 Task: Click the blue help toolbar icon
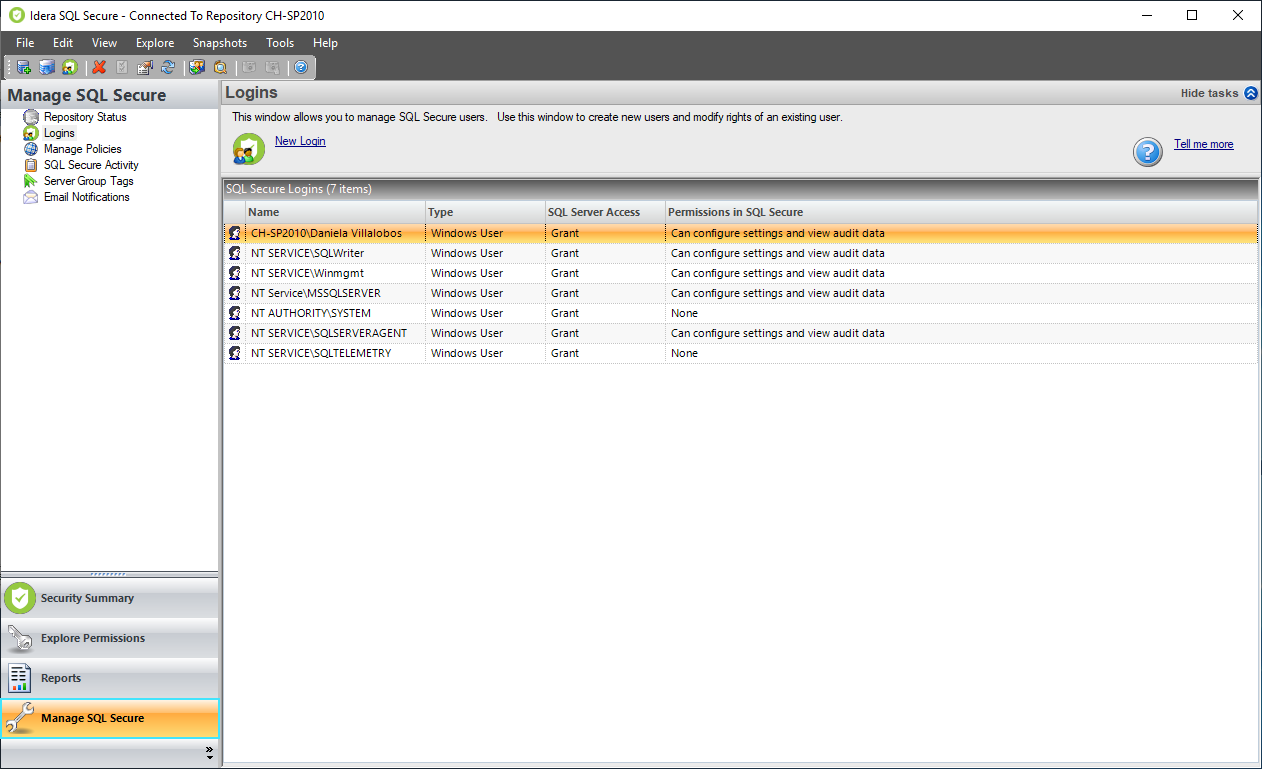[x=301, y=67]
